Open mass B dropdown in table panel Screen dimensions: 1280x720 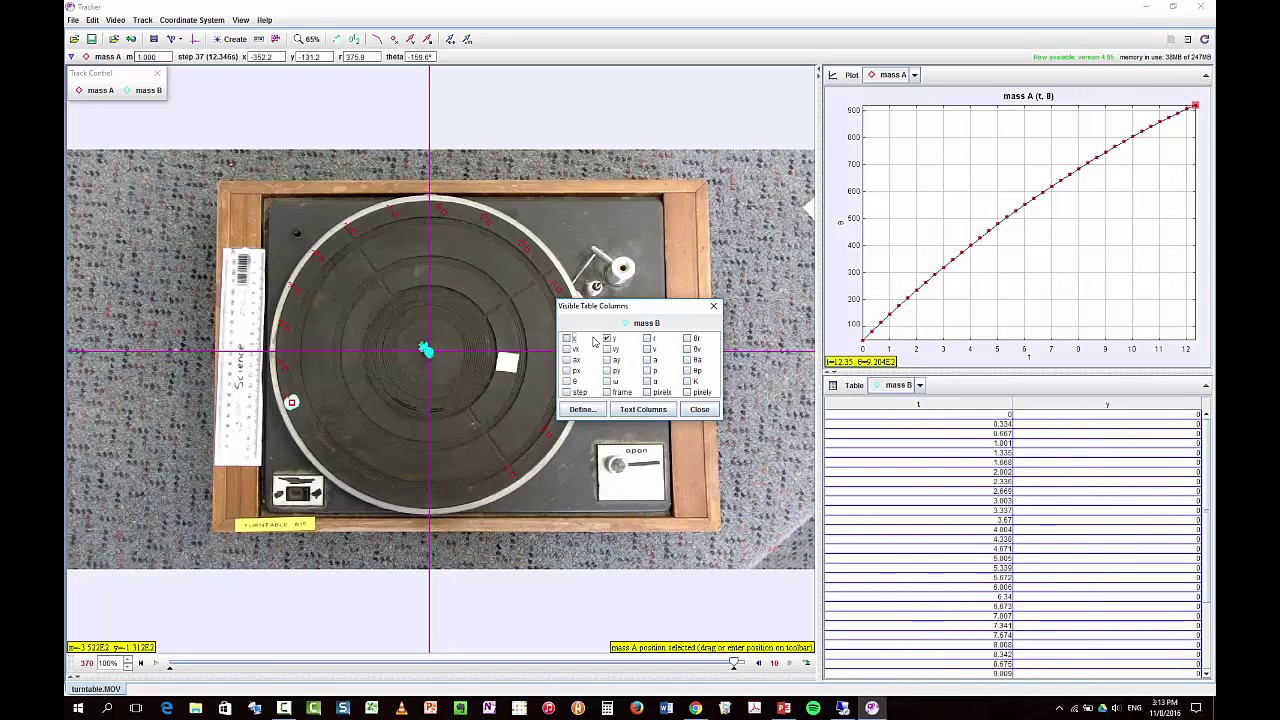(x=919, y=385)
